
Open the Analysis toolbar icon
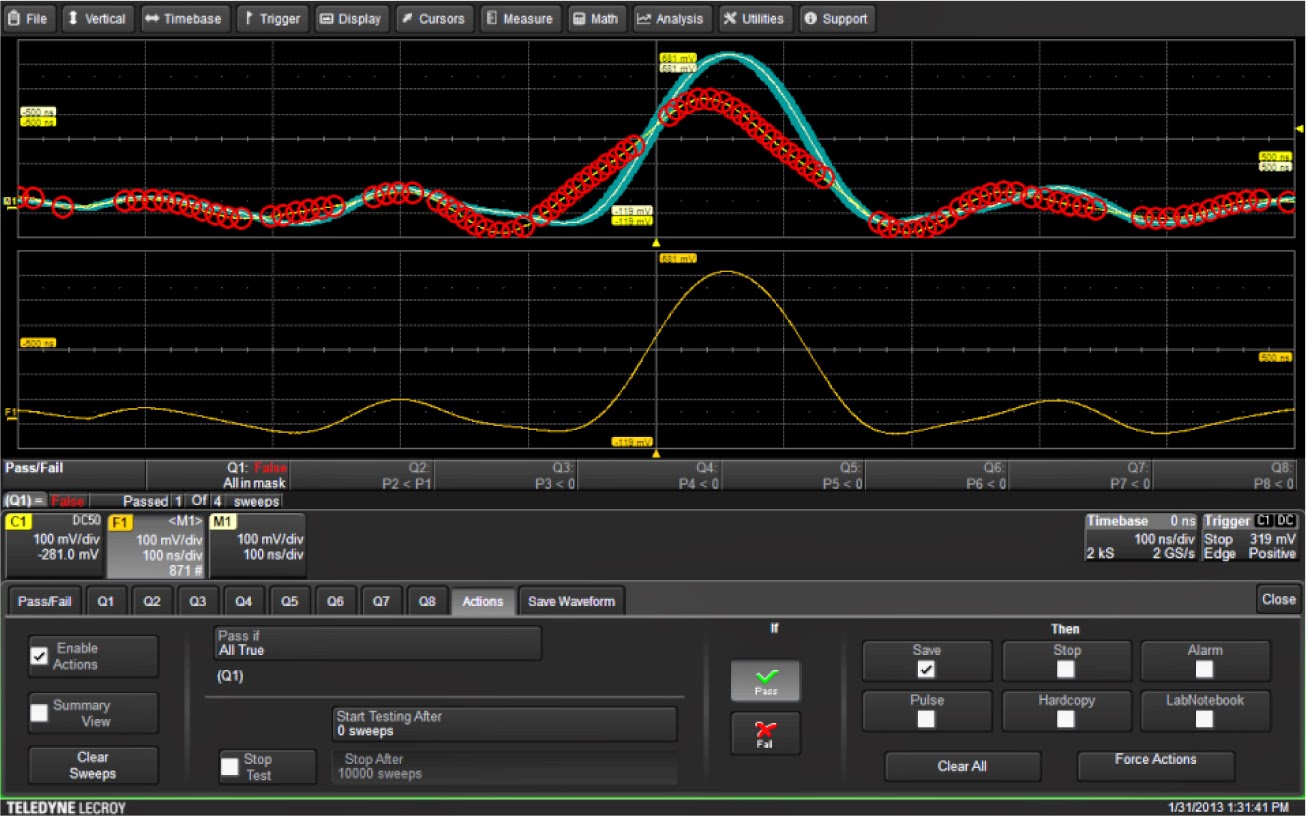[x=672, y=17]
